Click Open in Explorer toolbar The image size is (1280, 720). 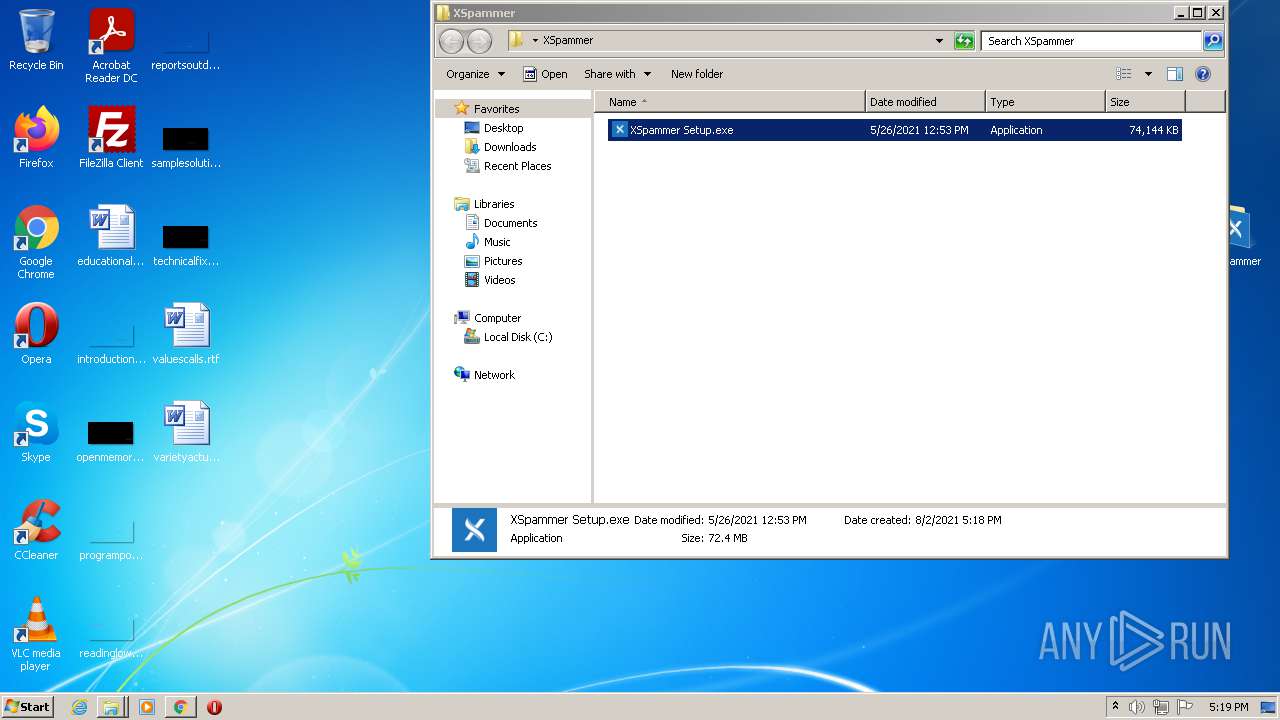click(545, 74)
